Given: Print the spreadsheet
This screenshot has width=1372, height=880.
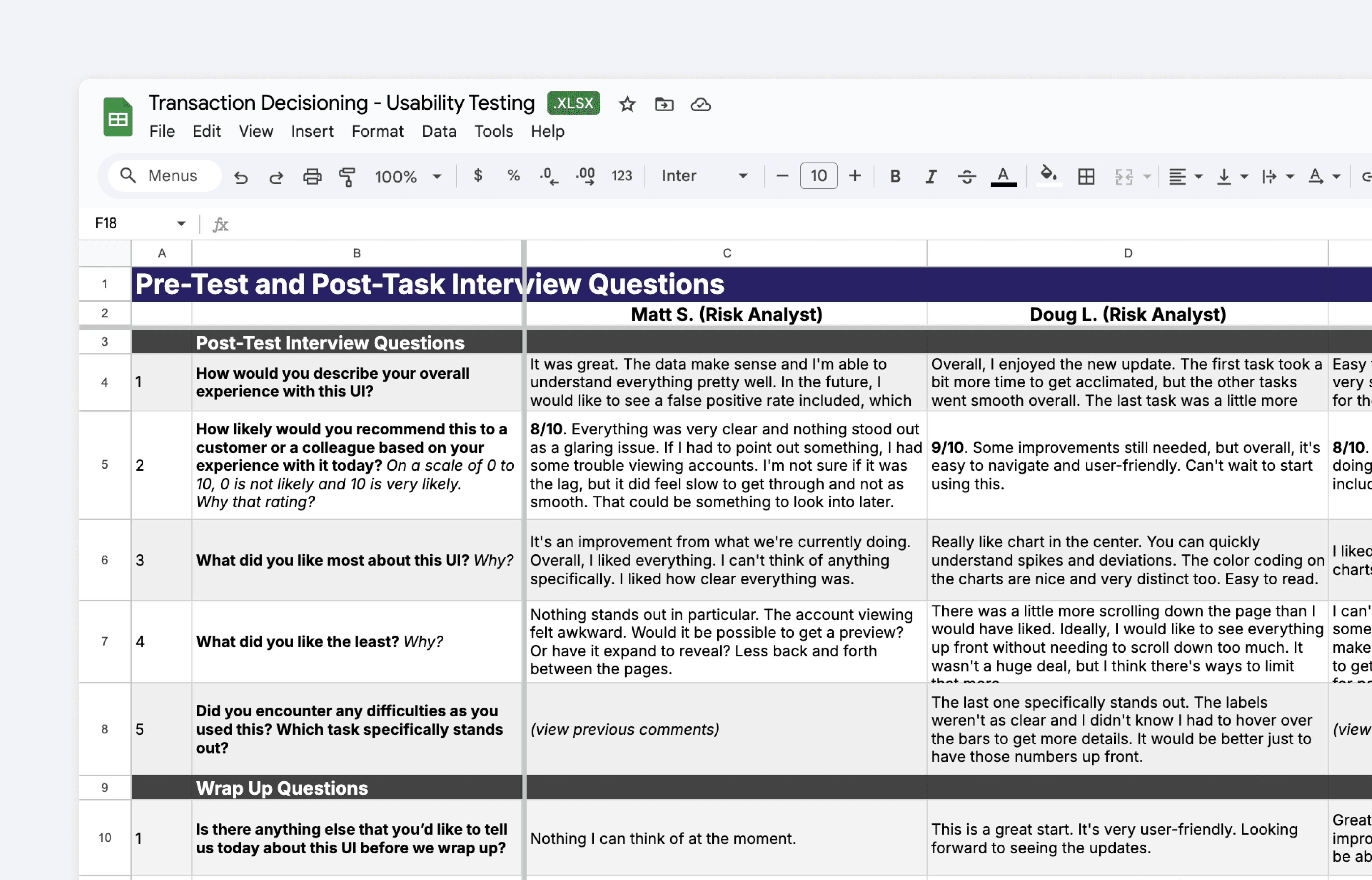Looking at the screenshot, I should [x=312, y=177].
